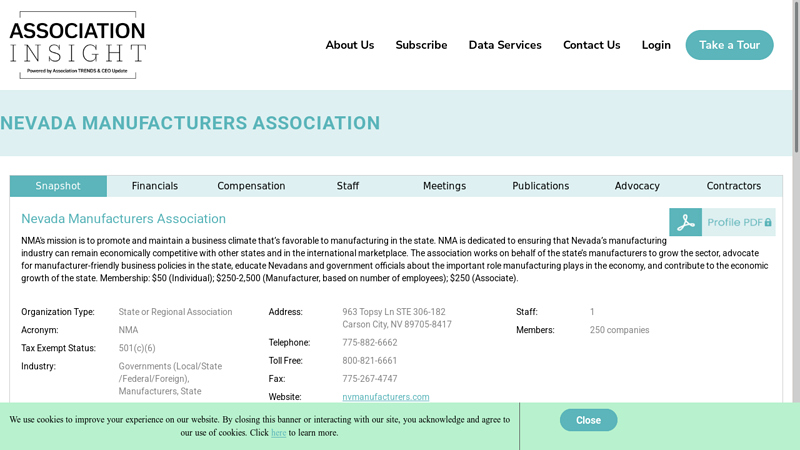
Task: Open the Profile PDF icon
Action: pyautogui.click(x=685, y=222)
